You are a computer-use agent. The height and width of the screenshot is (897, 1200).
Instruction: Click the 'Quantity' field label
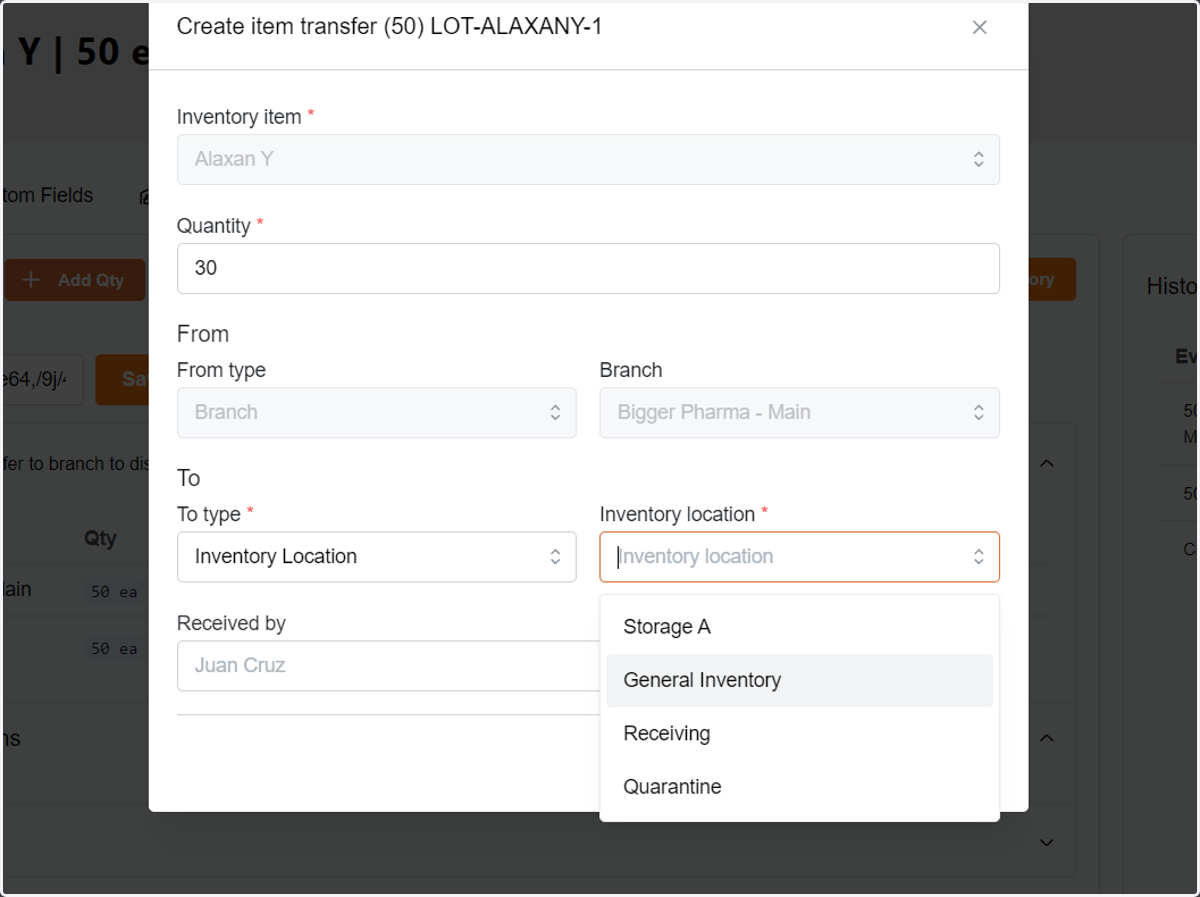[x=214, y=226]
